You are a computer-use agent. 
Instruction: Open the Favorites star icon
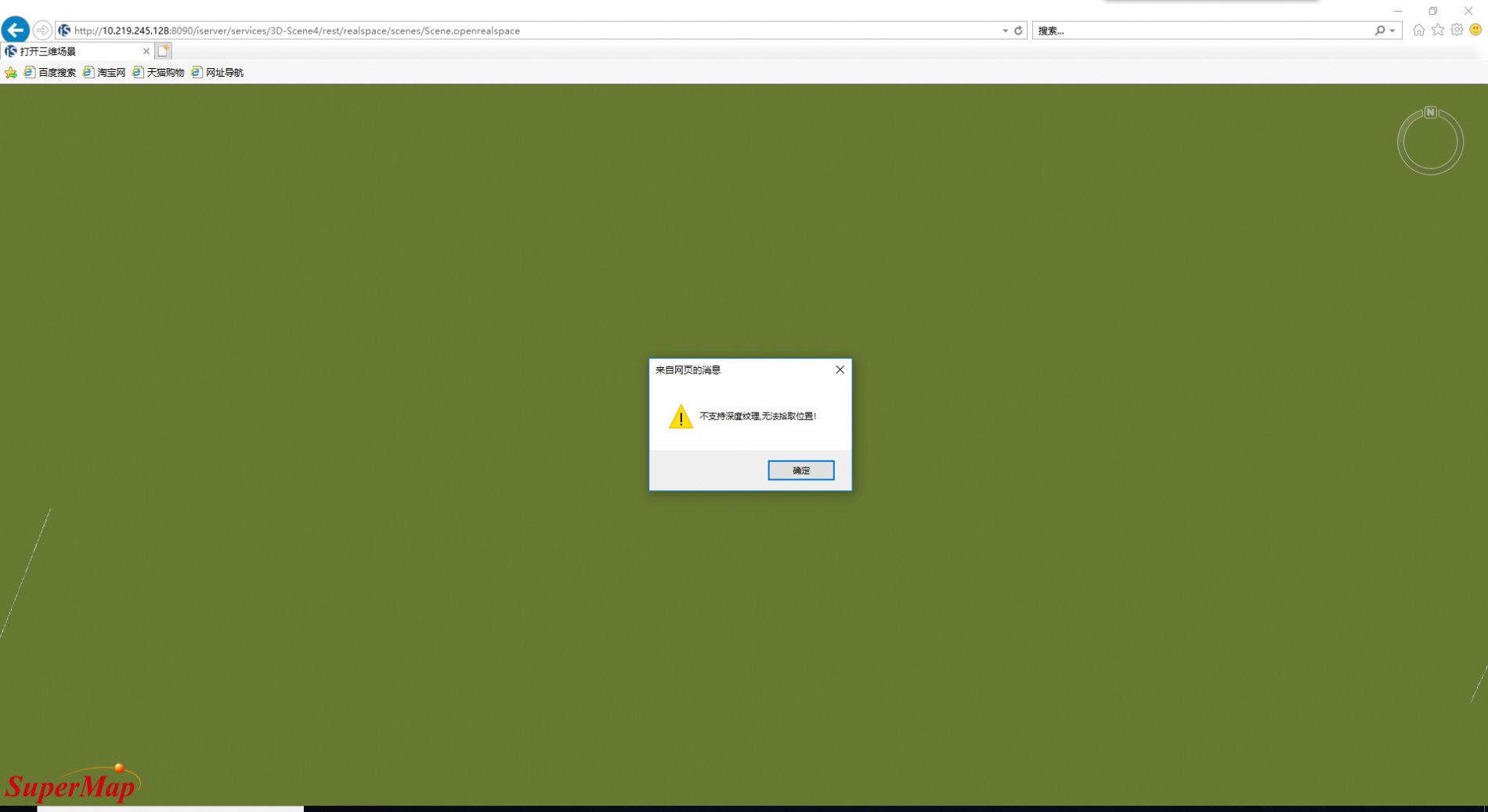(1438, 30)
